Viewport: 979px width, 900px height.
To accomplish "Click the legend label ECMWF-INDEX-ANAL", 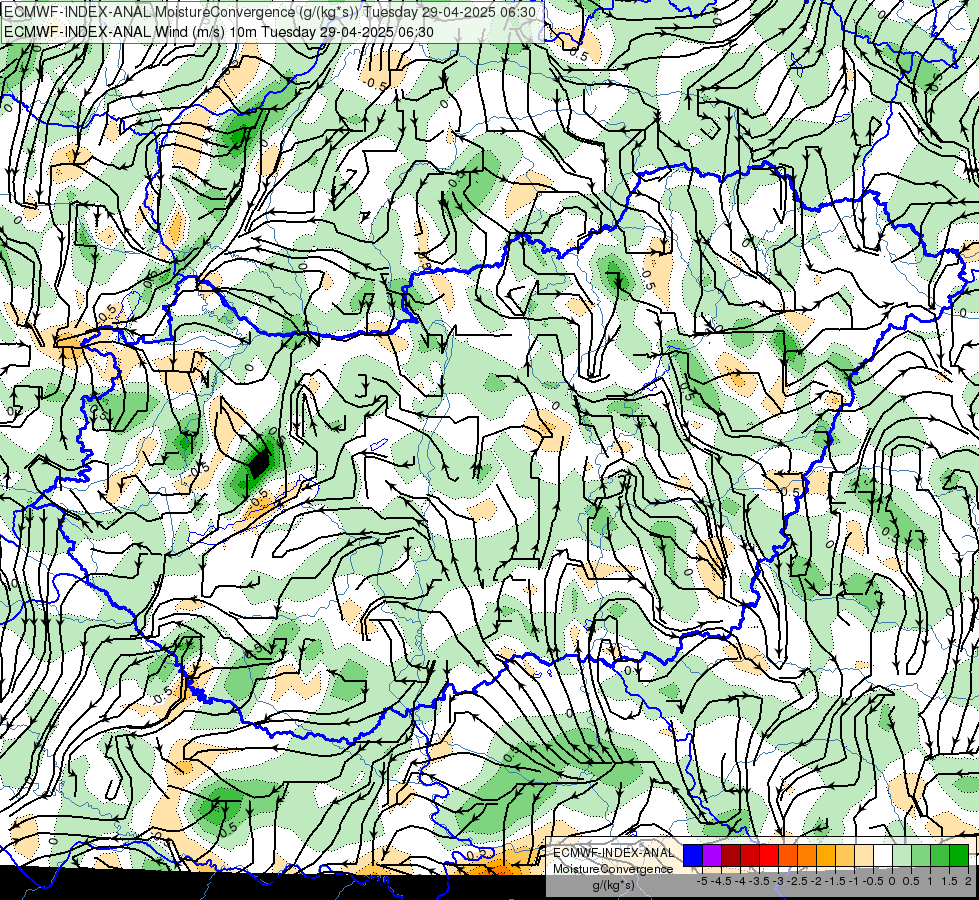I will [x=614, y=853].
